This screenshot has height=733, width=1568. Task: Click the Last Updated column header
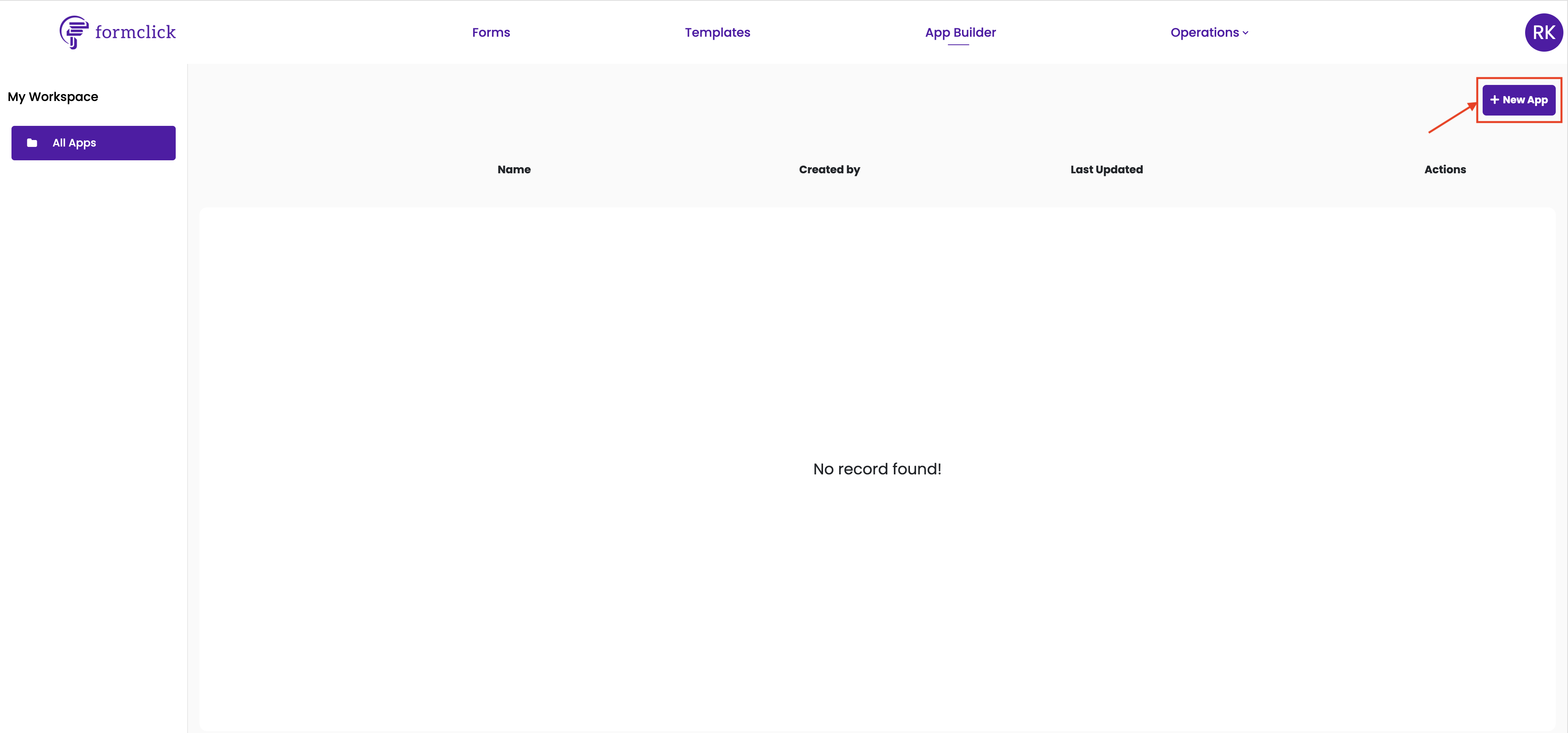pos(1106,170)
